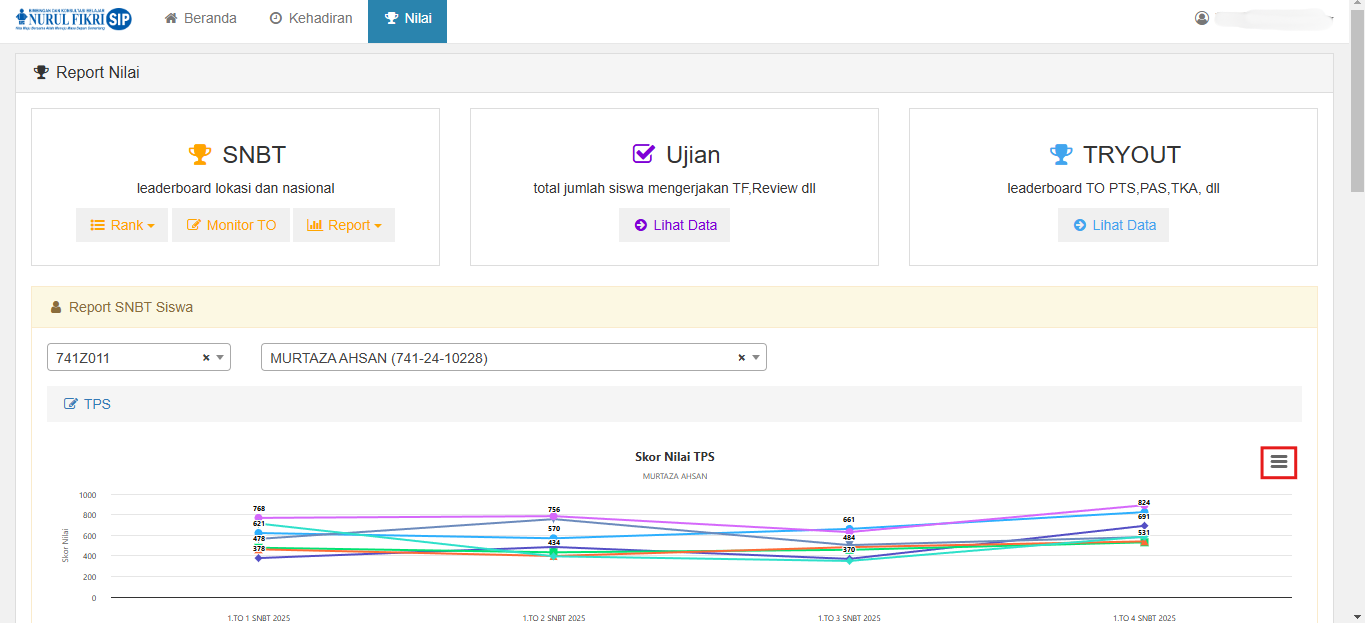Open the Rank dropdown button
The height and width of the screenshot is (623, 1365).
[122, 225]
